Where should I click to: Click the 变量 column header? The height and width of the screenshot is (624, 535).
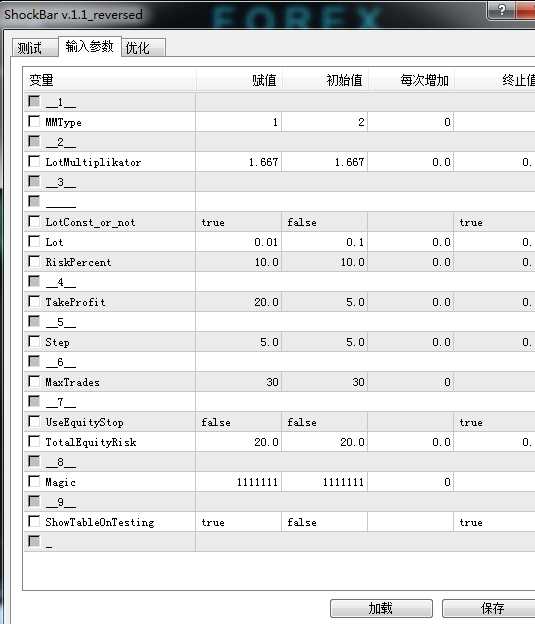click(110, 80)
